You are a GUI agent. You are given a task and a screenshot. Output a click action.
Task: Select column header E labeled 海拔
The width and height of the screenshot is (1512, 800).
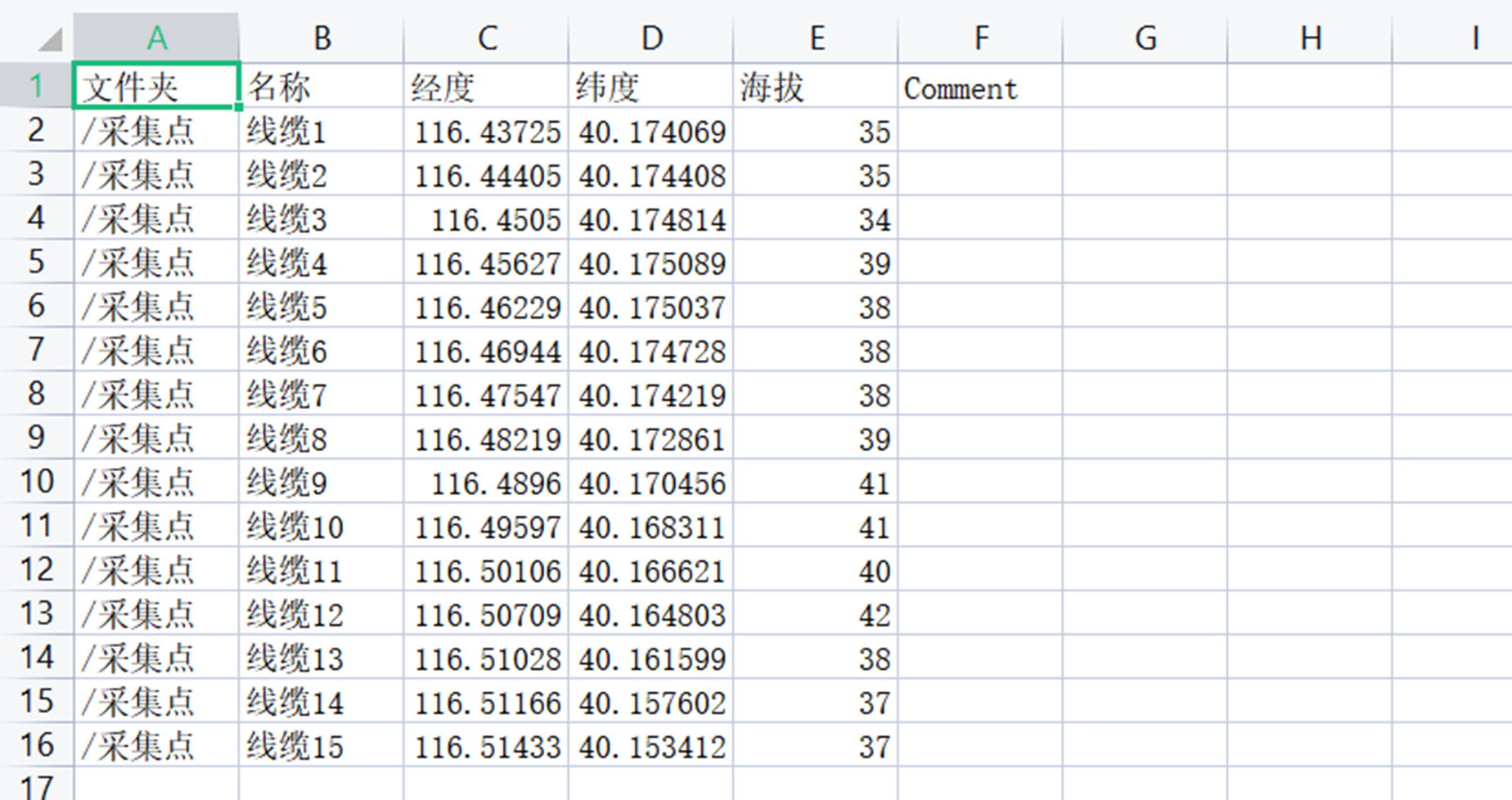tap(816, 37)
